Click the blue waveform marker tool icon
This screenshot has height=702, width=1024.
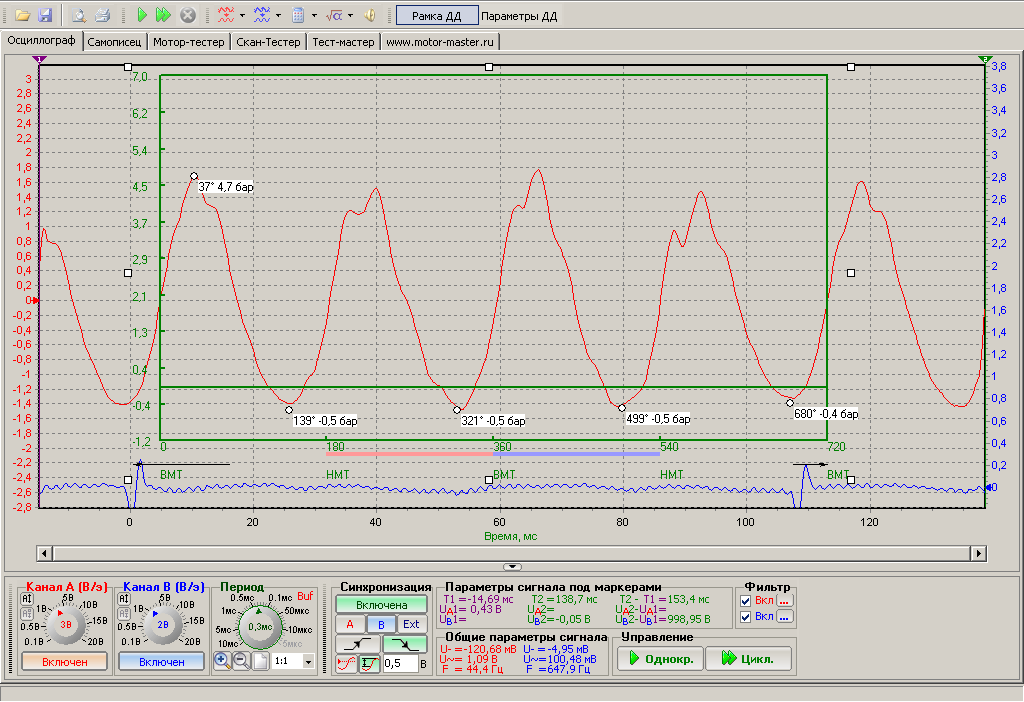[x=262, y=15]
